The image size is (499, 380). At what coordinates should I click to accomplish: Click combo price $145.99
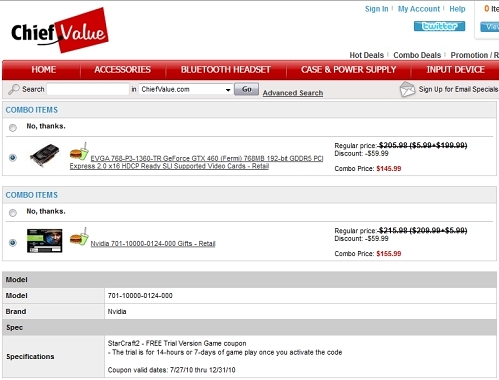click(x=389, y=169)
